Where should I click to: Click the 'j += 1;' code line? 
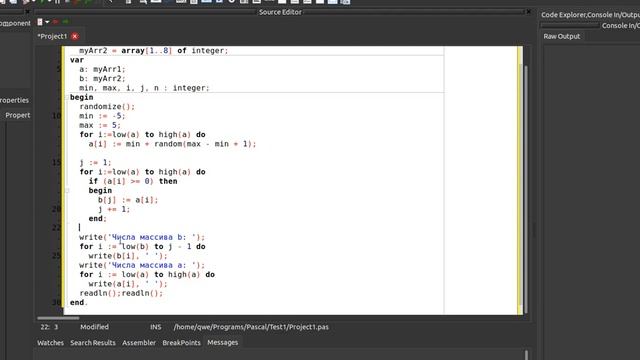tap(114, 209)
